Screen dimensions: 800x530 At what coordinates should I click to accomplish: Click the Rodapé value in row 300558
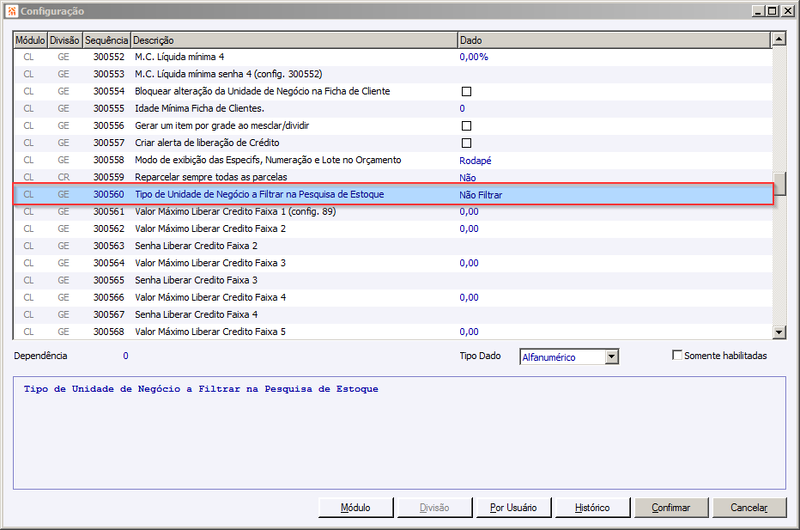475,161
